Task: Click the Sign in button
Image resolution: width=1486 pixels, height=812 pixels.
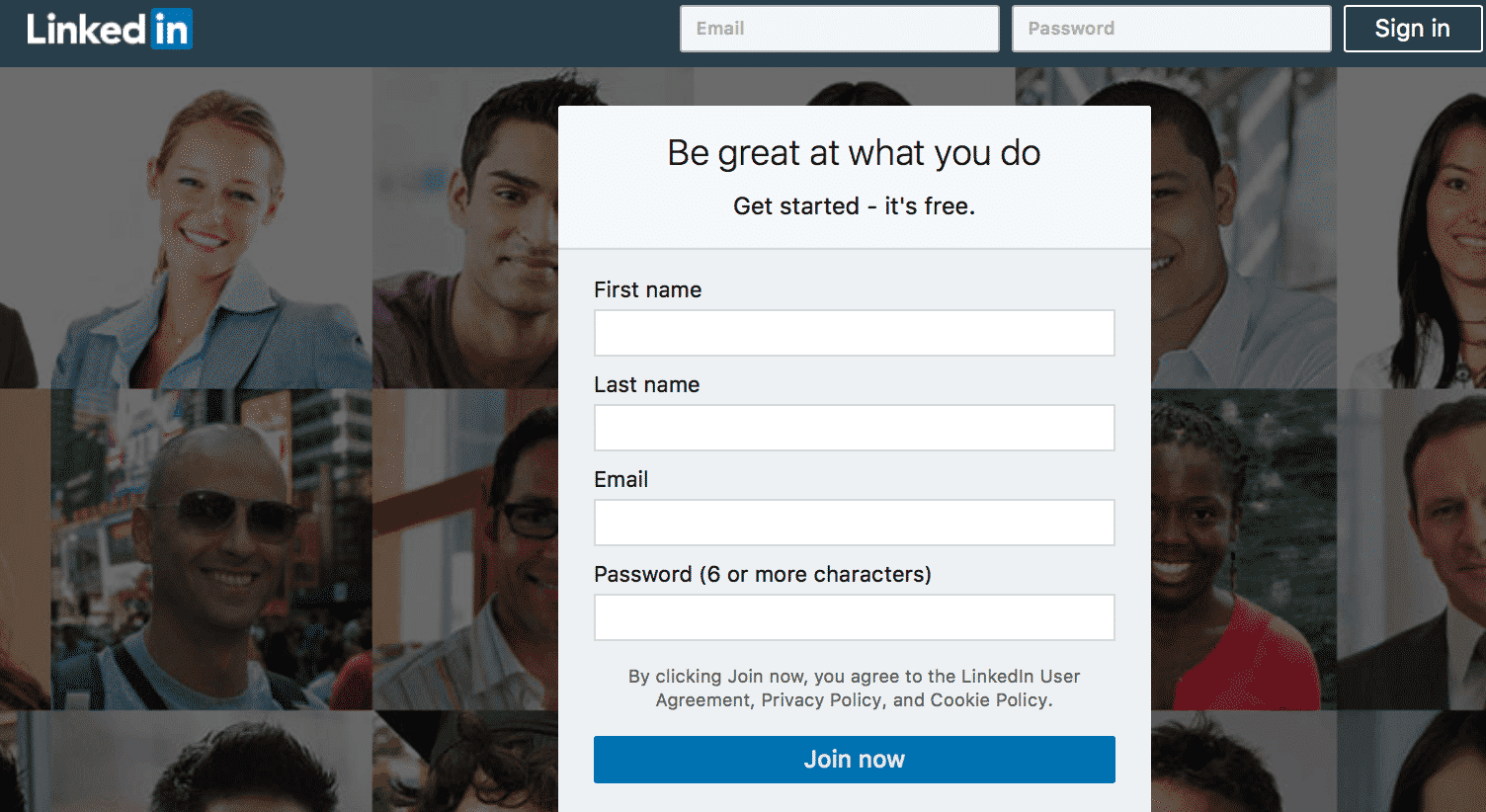Action: pyautogui.click(x=1412, y=29)
